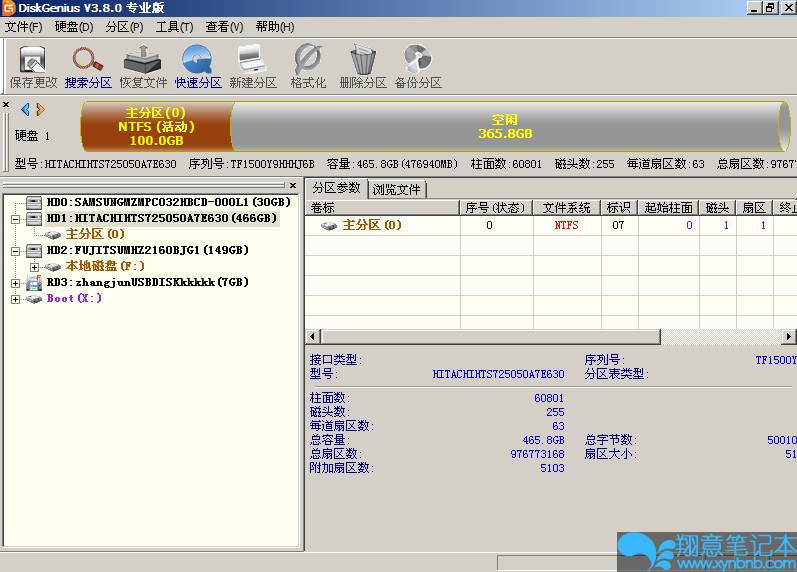Select the HD1 HITACHI disk icon in tree
797x572 pixels.
click(34, 219)
